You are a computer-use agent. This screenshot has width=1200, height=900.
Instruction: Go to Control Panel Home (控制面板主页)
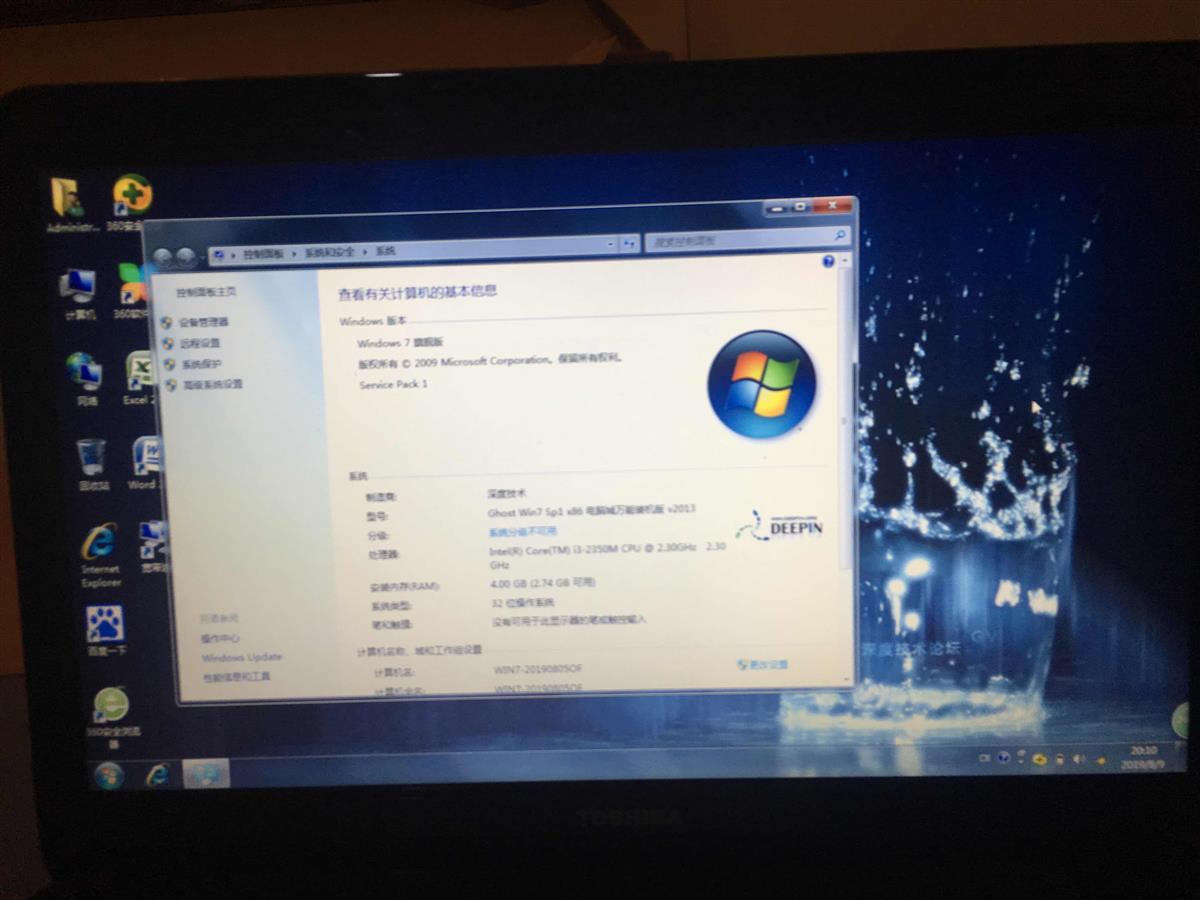point(206,293)
